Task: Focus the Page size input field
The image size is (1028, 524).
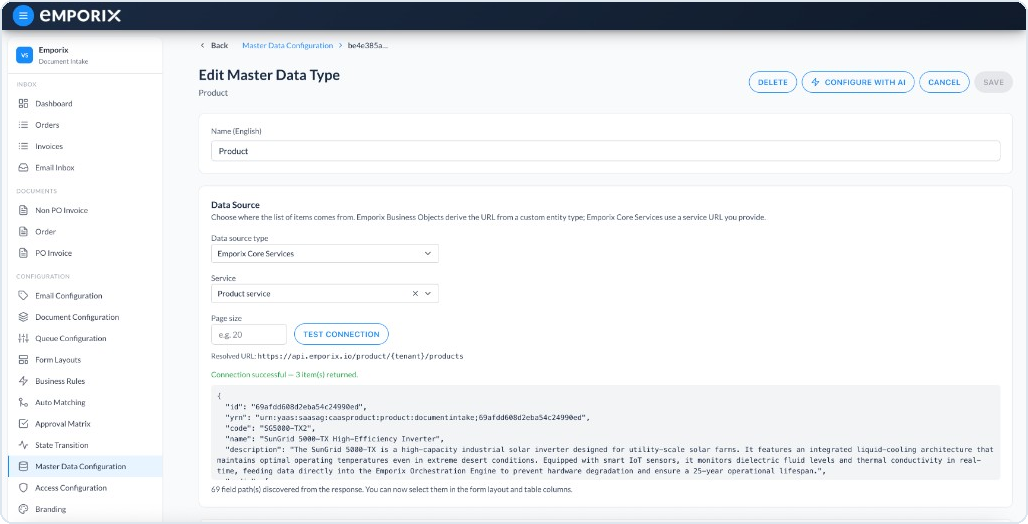Action: (248, 334)
